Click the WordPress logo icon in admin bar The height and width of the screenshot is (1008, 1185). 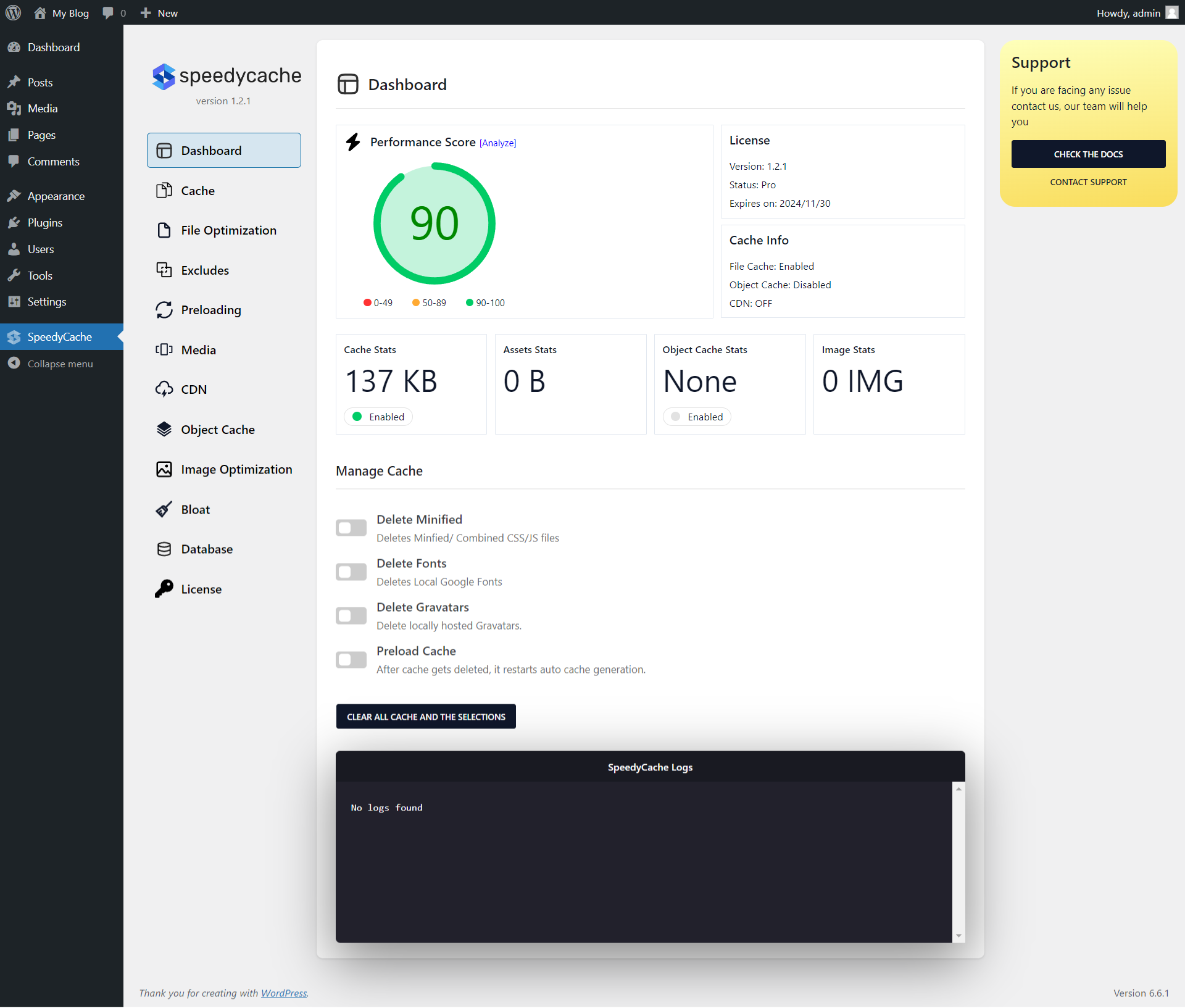coord(14,13)
